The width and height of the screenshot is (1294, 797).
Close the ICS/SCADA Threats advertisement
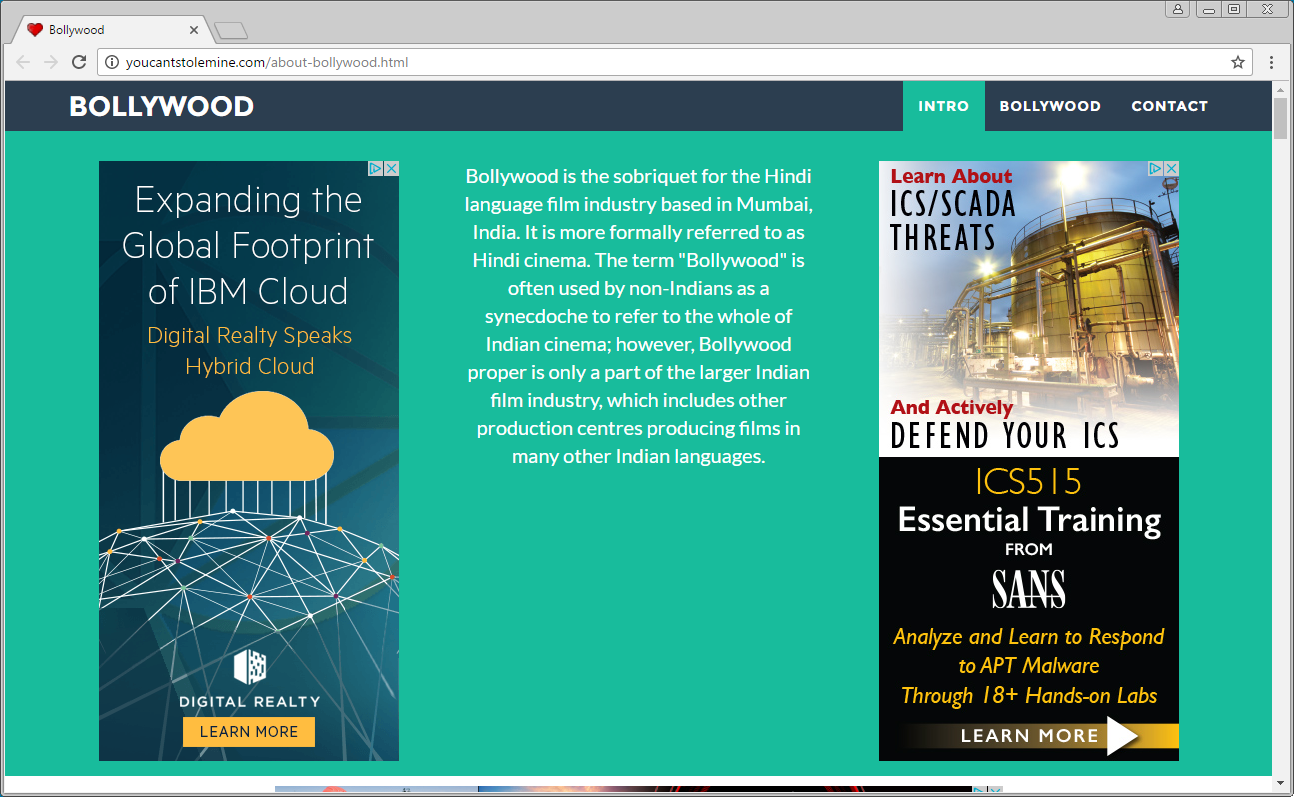[1171, 168]
